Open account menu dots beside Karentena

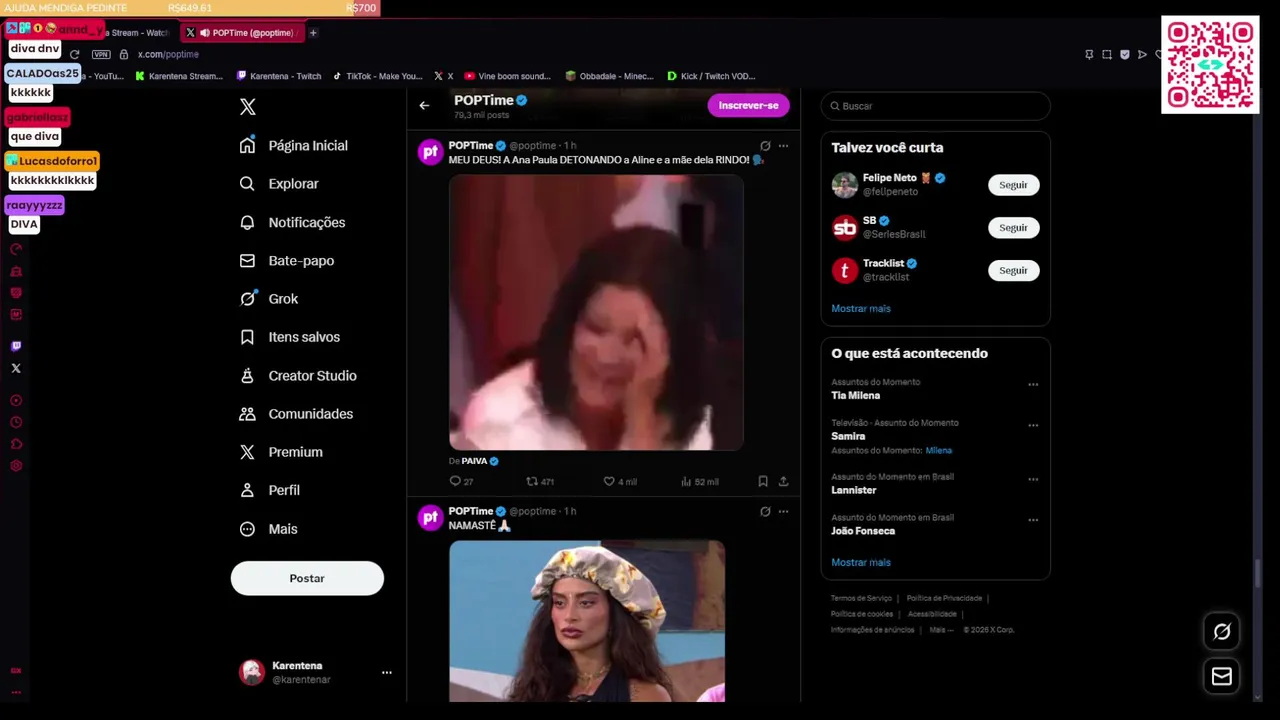point(386,673)
